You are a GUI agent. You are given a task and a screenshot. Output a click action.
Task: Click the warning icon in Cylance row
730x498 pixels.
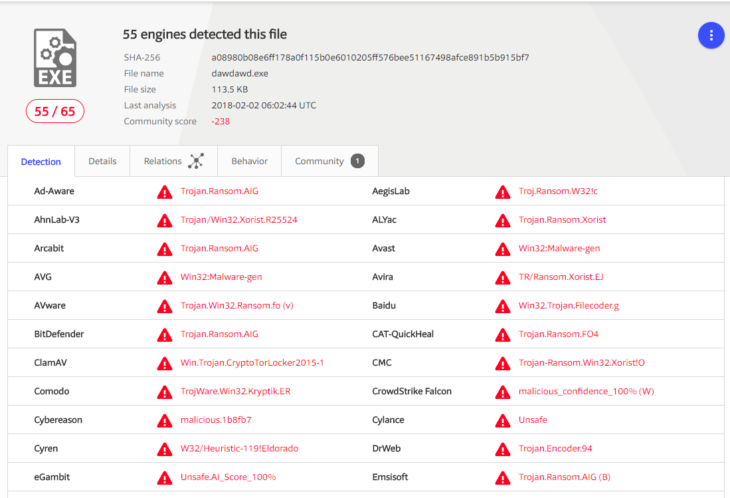point(502,420)
